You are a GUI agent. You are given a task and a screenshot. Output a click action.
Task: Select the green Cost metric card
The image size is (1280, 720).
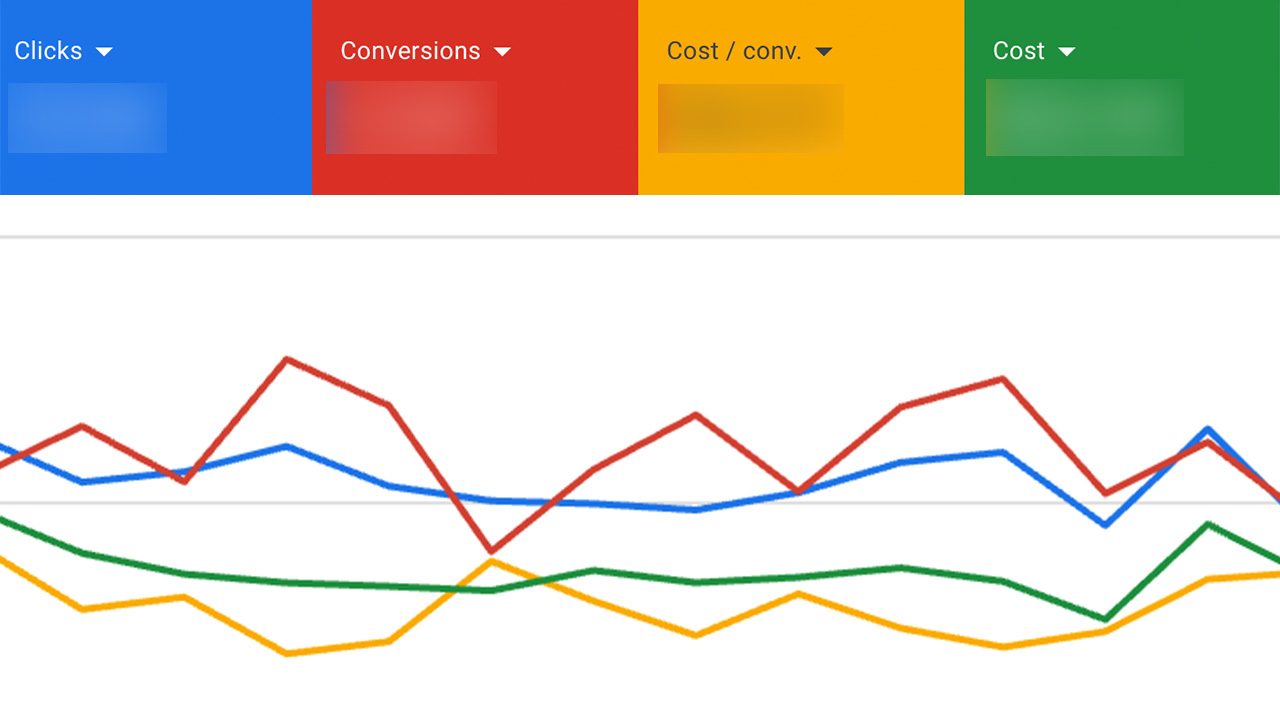1120,96
